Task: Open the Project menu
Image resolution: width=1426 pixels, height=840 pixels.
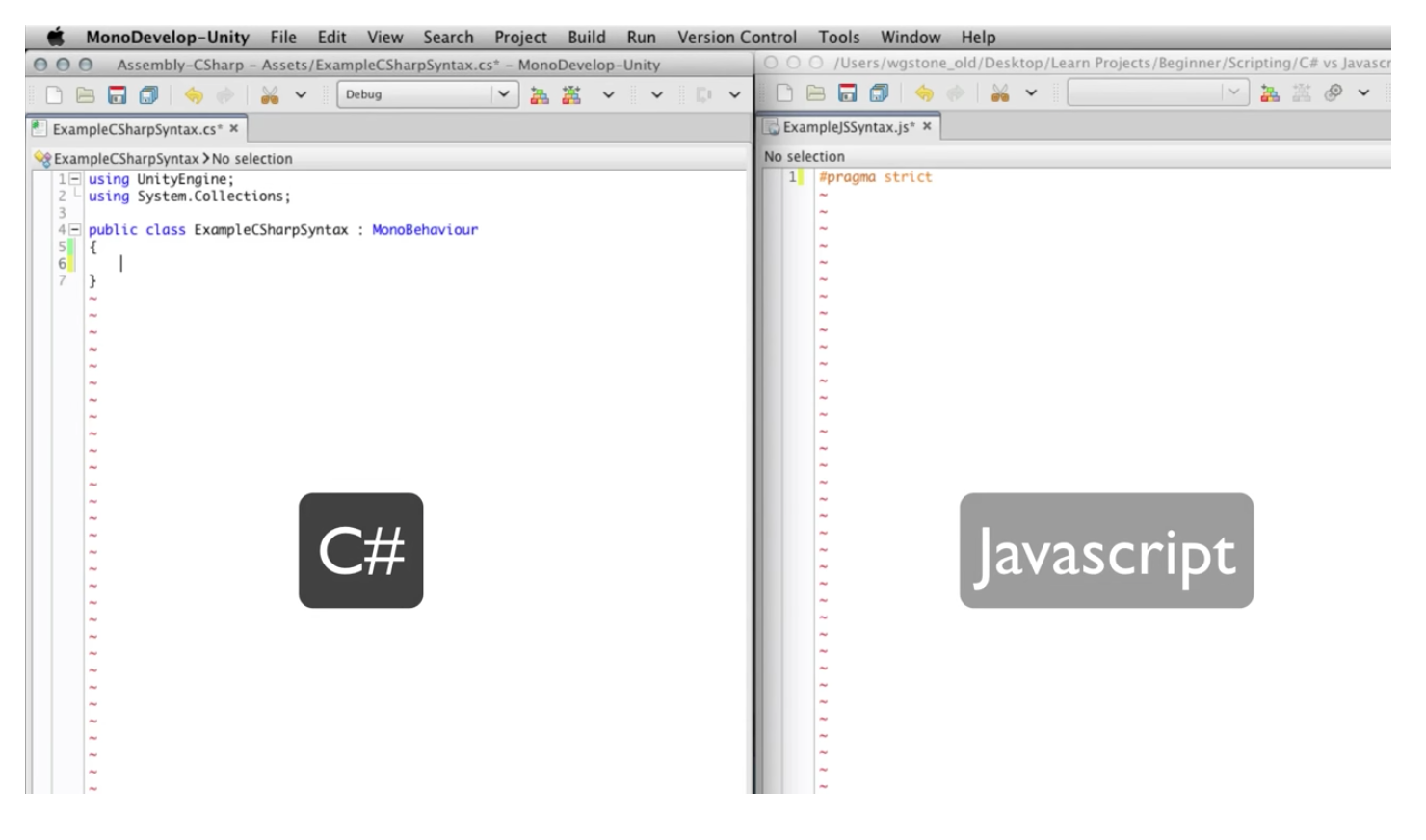Action: pyautogui.click(x=520, y=37)
